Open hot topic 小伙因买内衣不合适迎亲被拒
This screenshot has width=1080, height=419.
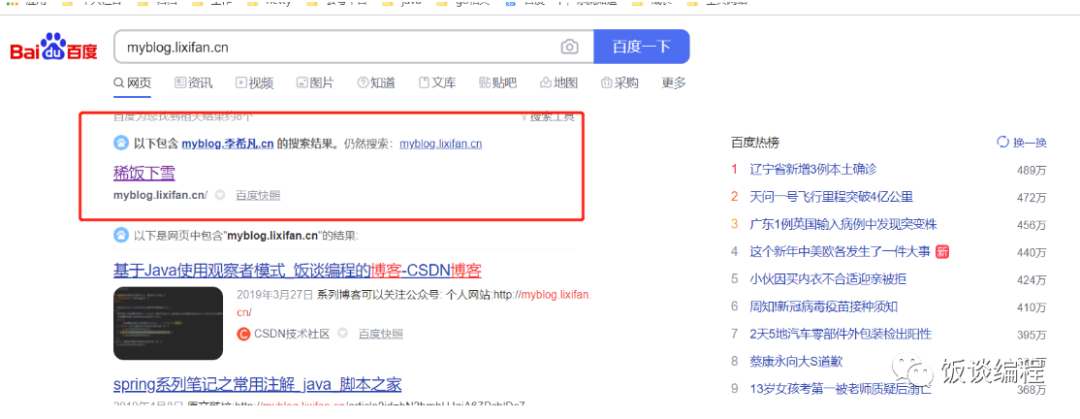(x=828, y=279)
